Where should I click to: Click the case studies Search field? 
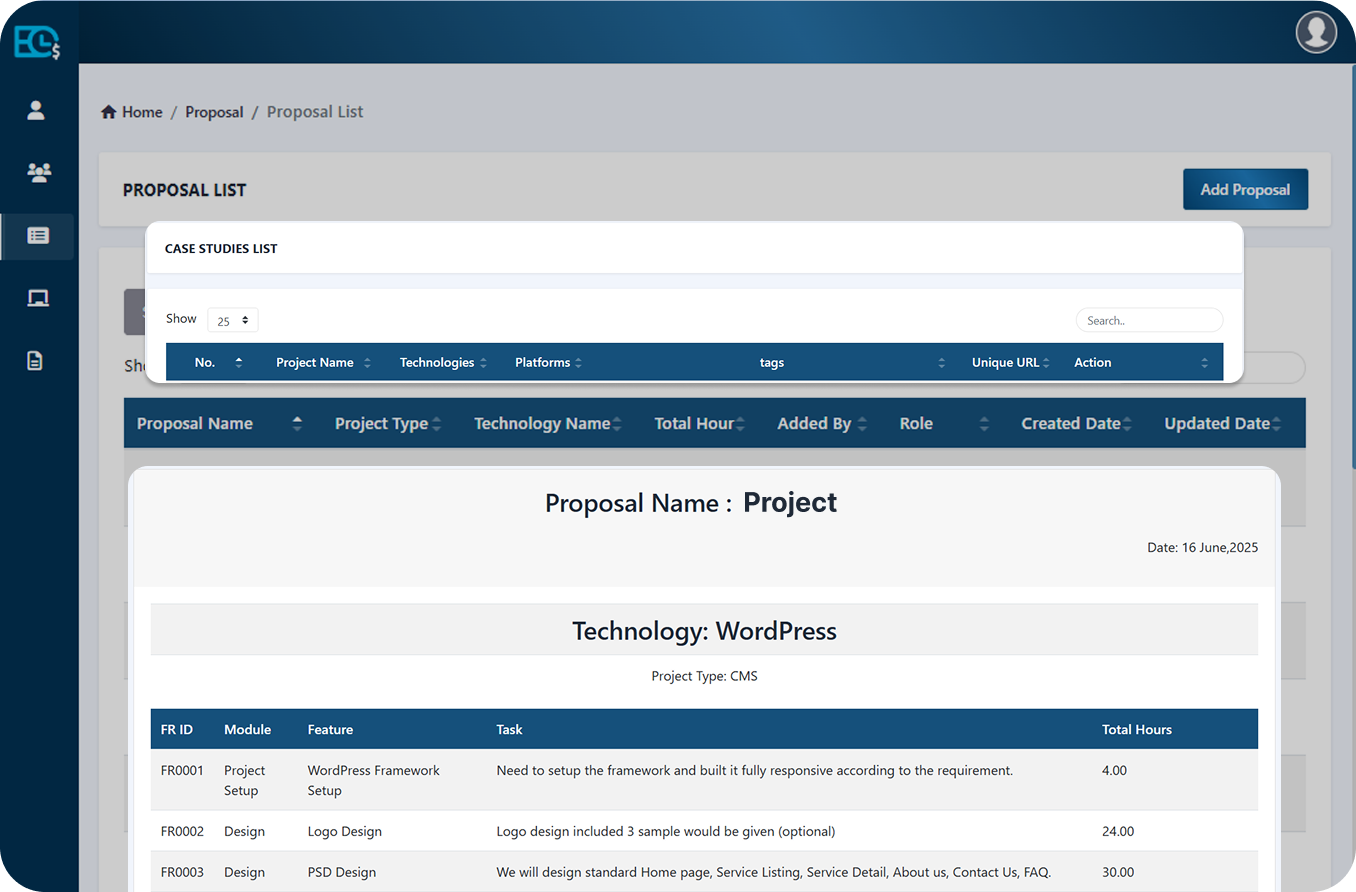1149,320
